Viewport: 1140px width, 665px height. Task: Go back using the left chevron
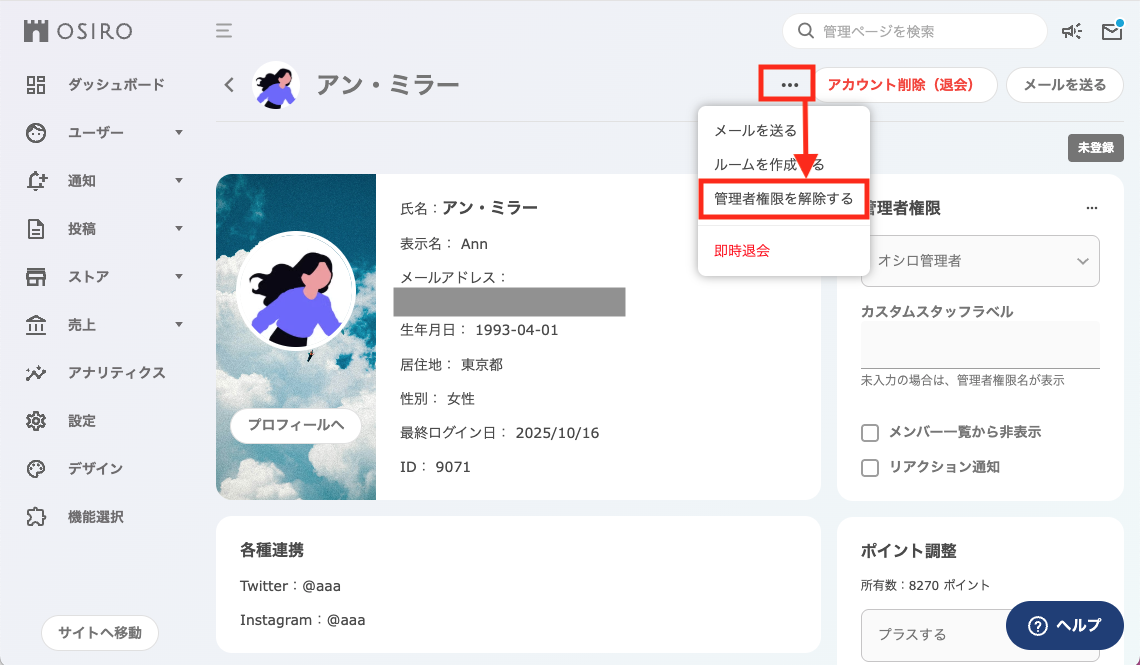click(229, 85)
